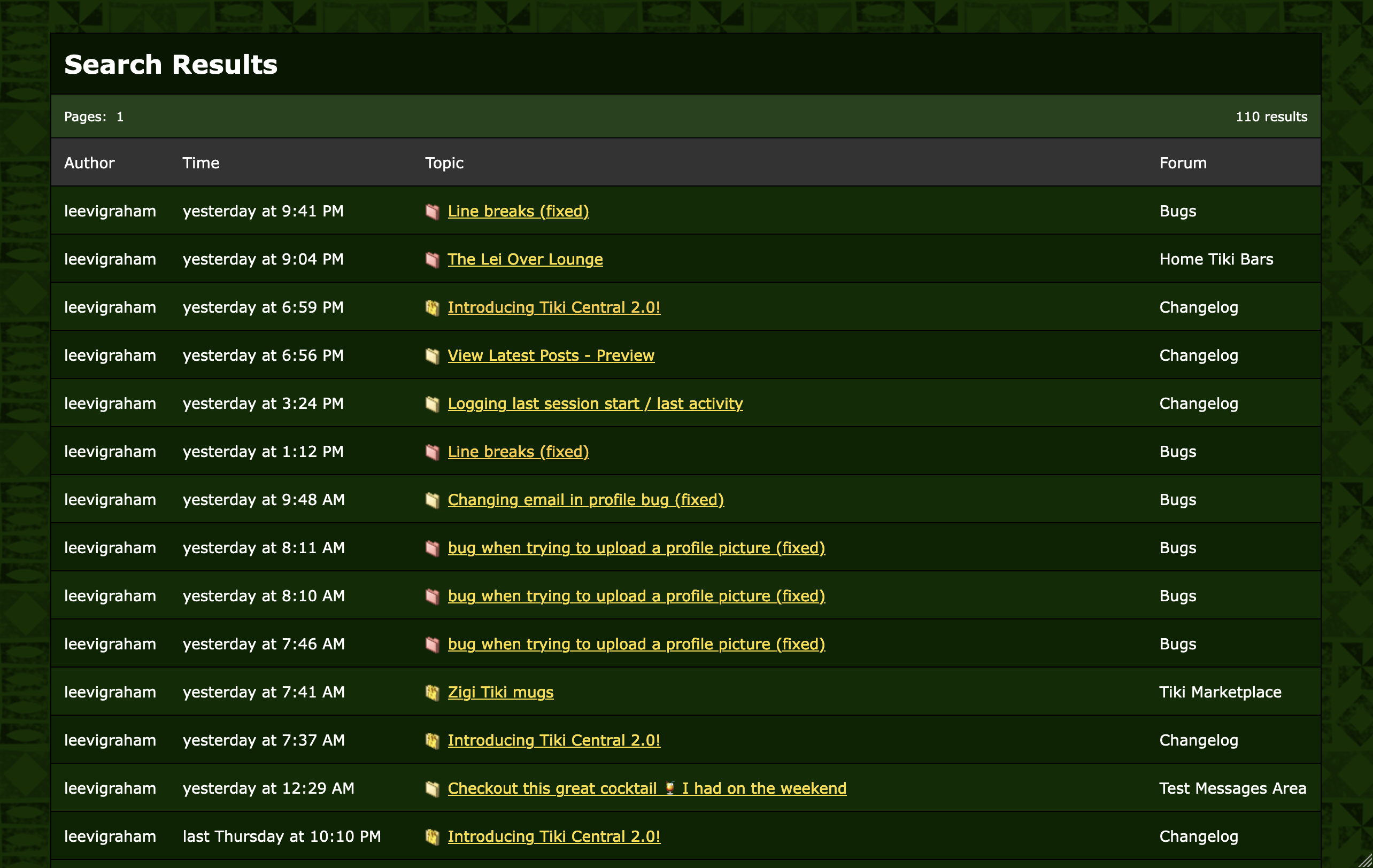Open Introducing Tiki Central 2.0! from last Thursday

554,836
